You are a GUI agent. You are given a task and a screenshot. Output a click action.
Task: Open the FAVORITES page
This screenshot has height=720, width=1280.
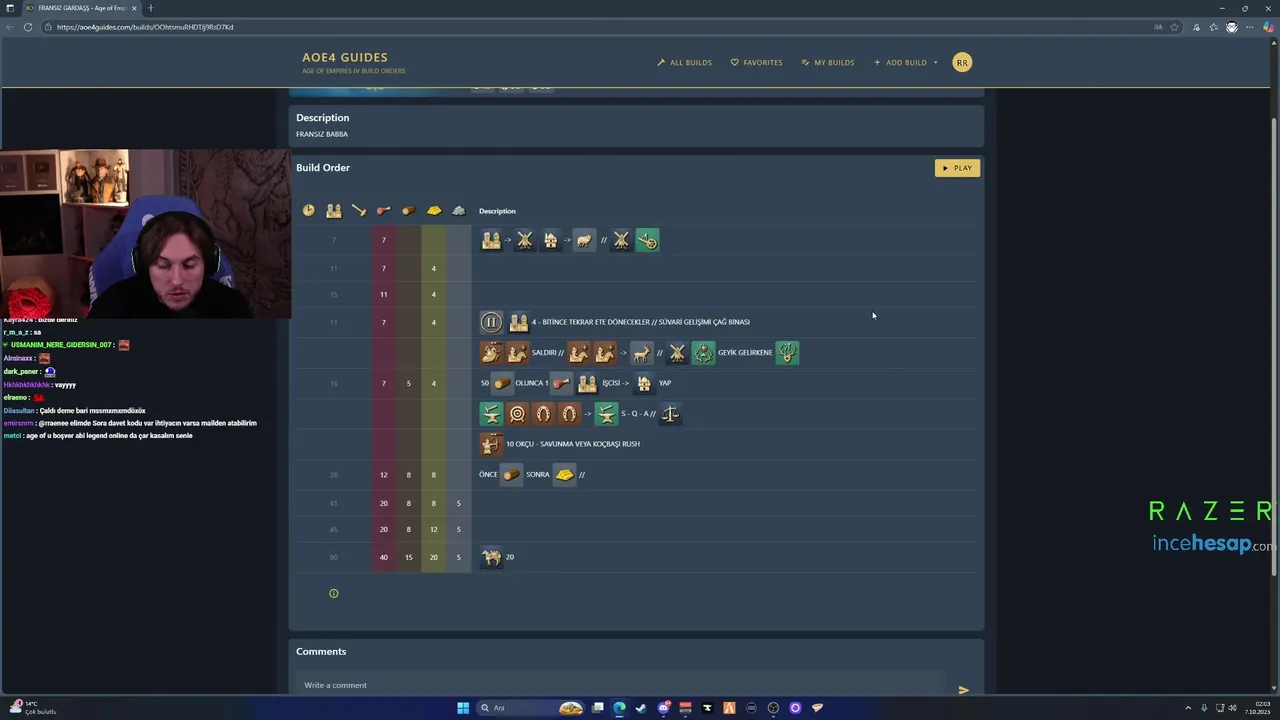click(x=757, y=62)
